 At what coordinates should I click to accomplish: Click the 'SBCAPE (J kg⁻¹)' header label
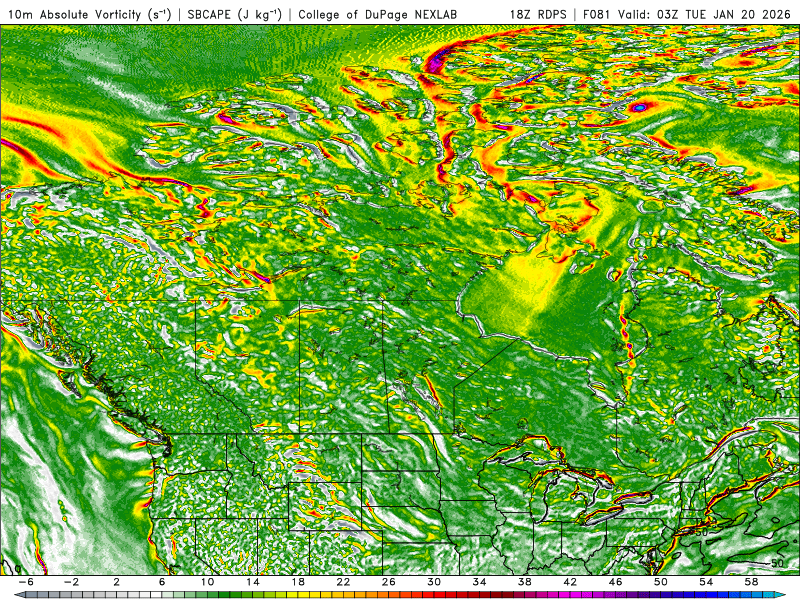[x=235, y=15]
